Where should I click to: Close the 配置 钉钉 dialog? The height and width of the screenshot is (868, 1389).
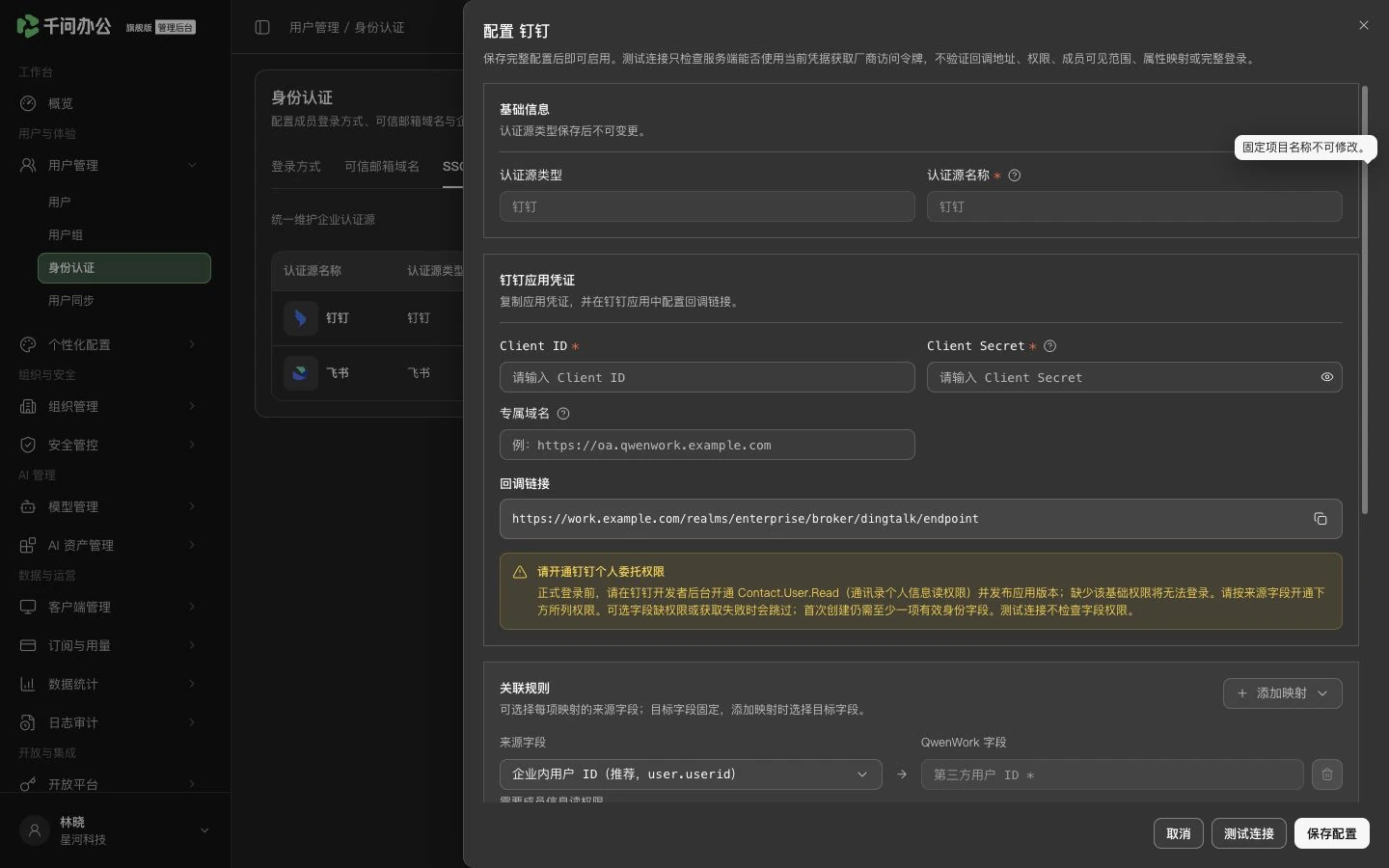pyautogui.click(x=1364, y=25)
